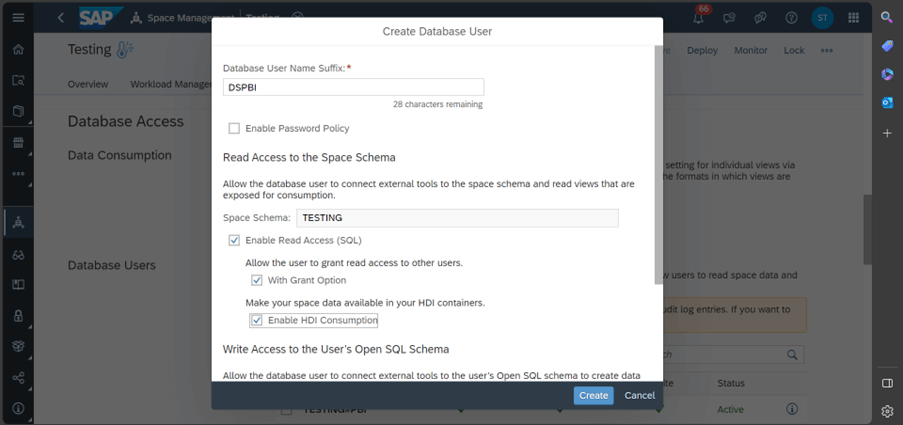
Task: Click info icon next to Active status
Action: (x=792, y=409)
